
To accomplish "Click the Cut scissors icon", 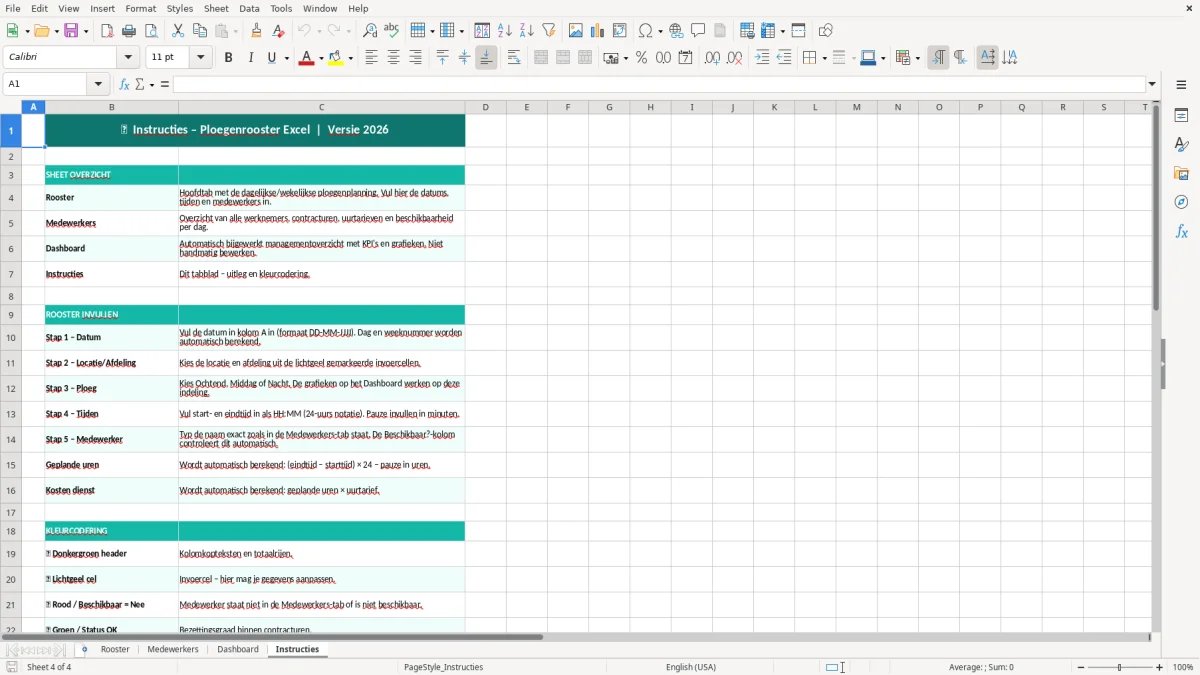I will 178,31.
